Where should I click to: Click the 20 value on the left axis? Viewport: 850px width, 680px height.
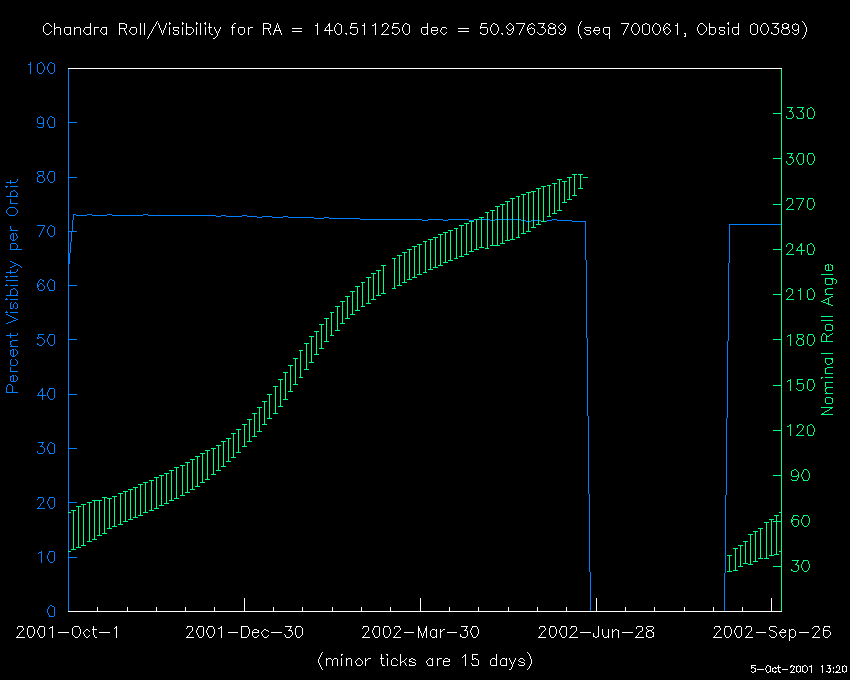47,503
